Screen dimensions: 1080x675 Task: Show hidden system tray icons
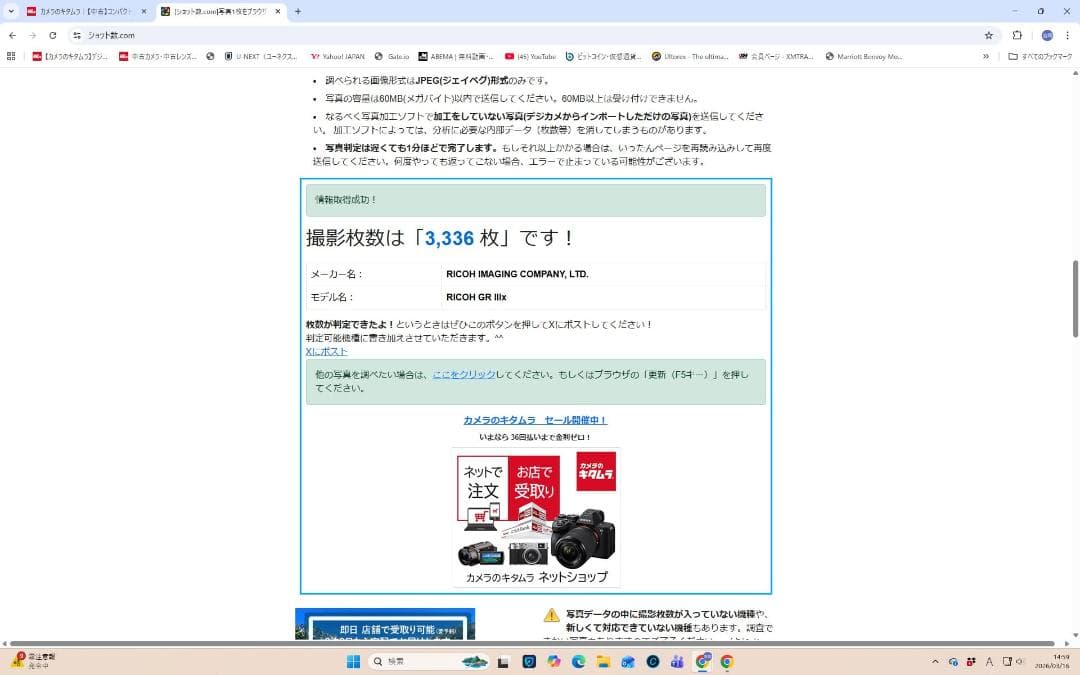point(935,662)
